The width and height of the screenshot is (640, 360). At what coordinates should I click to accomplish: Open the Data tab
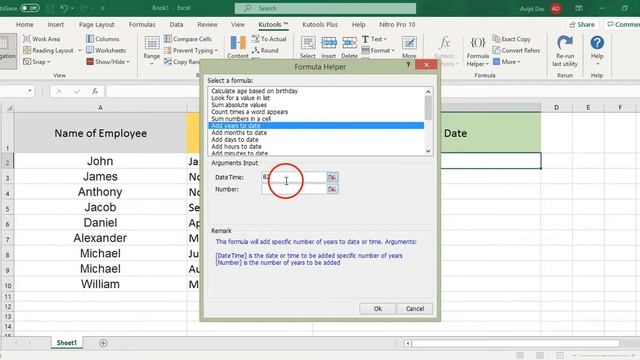[x=176, y=24]
